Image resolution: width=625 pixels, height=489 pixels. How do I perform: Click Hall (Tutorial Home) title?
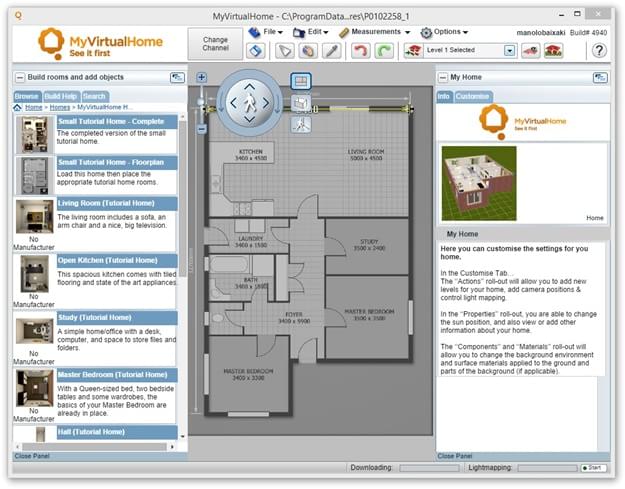coord(91,432)
